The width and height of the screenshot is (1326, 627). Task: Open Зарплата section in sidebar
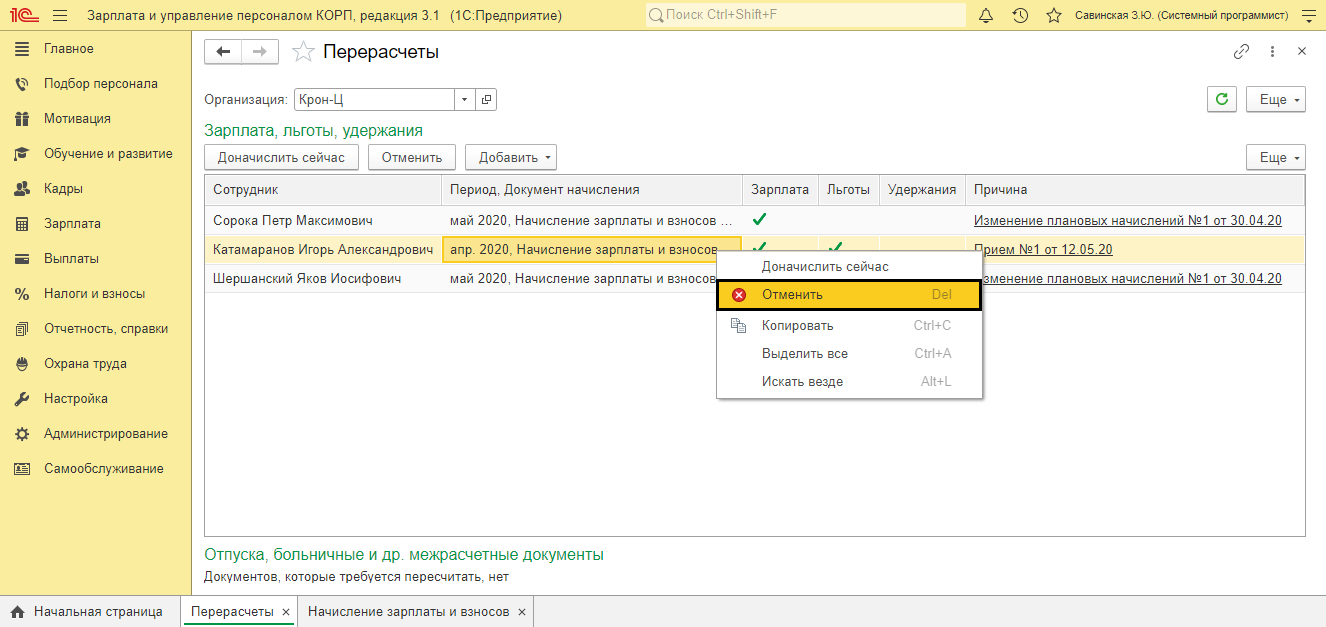click(72, 223)
